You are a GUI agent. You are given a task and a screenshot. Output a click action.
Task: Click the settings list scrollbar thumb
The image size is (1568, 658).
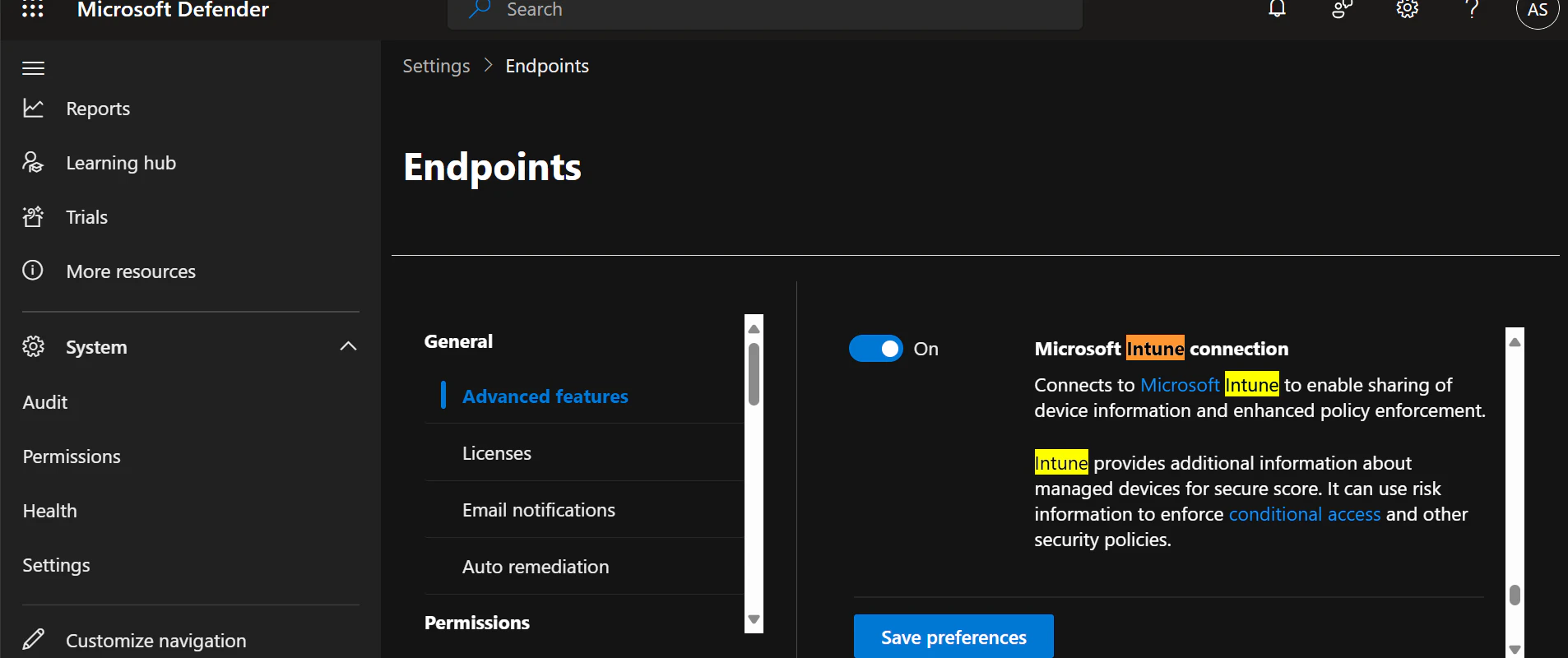point(754,374)
